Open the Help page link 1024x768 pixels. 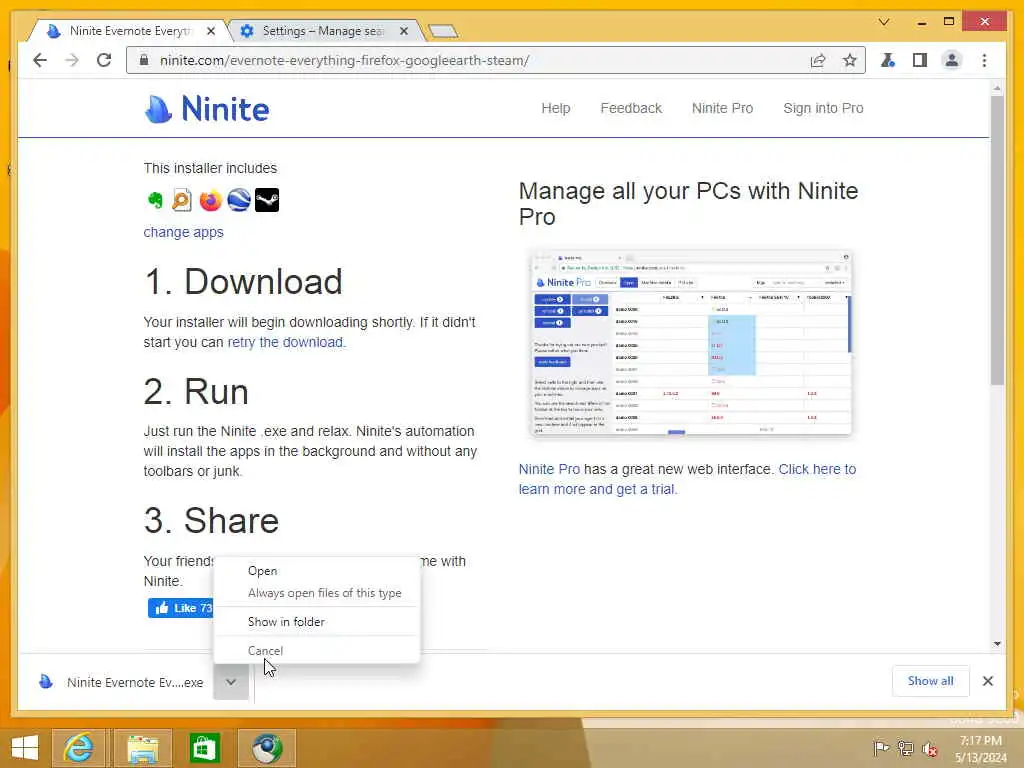pos(556,108)
